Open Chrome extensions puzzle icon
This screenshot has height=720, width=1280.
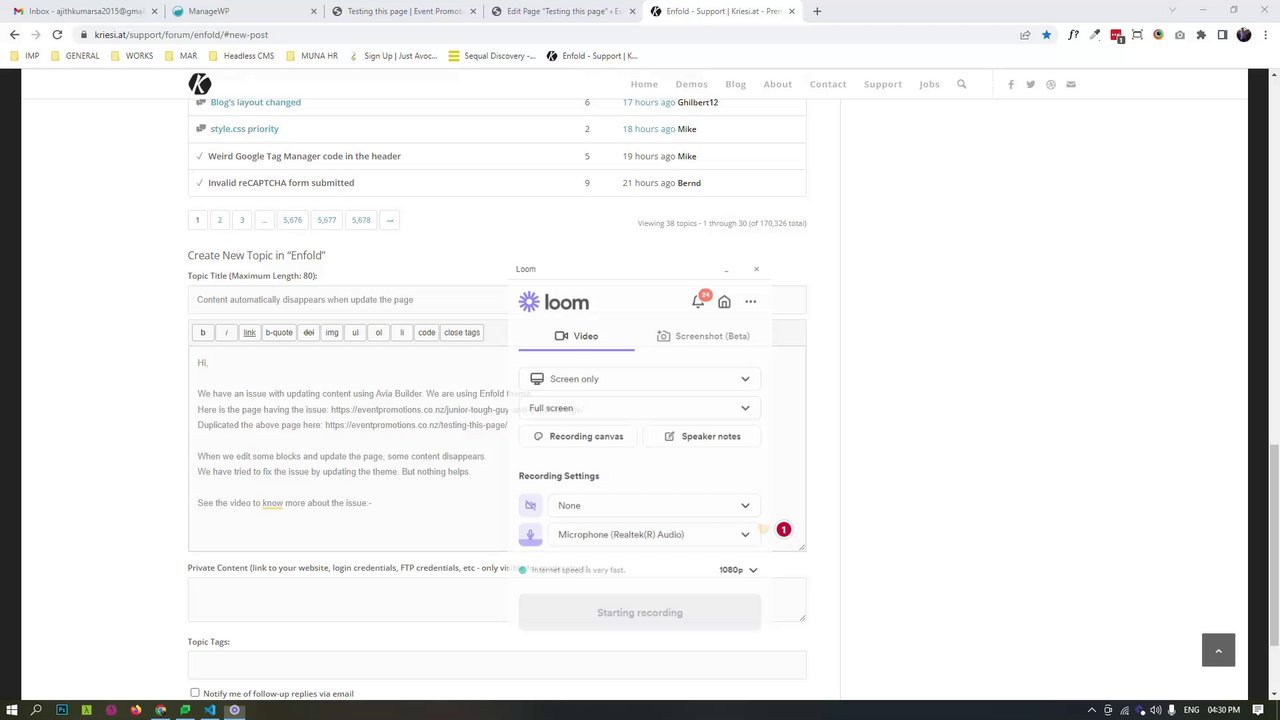[x=1201, y=34]
